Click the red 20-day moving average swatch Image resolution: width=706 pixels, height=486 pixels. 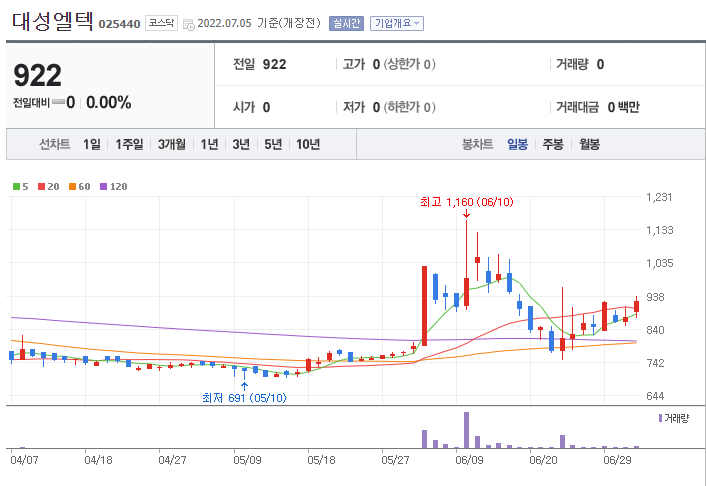[41, 186]
